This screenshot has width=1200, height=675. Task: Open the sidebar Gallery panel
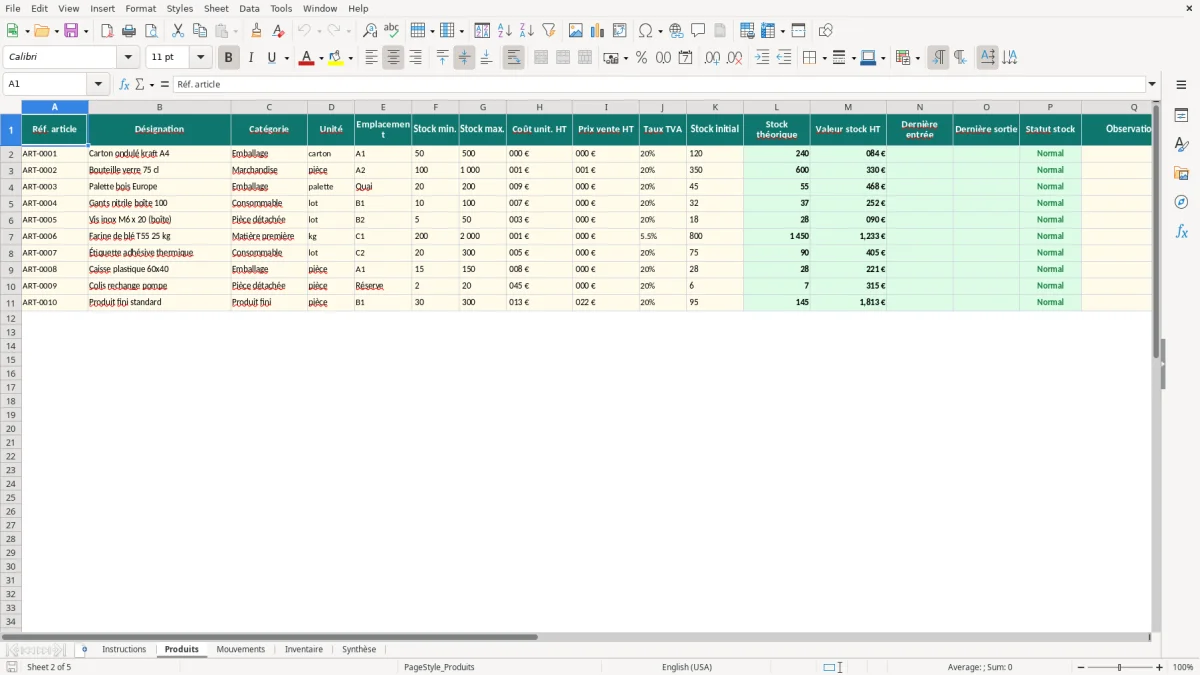point(1181,173)
